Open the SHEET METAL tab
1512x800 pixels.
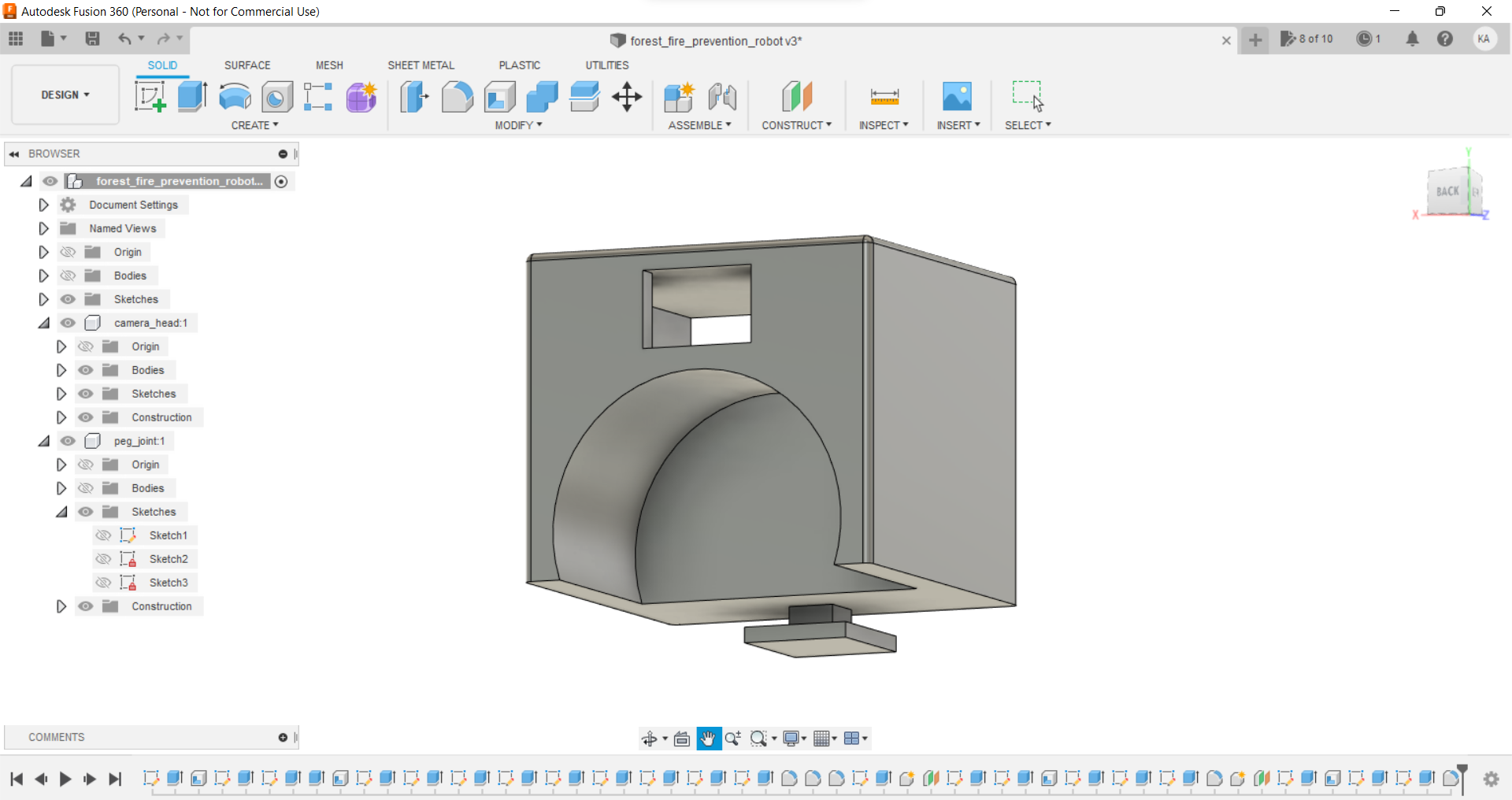421,65
